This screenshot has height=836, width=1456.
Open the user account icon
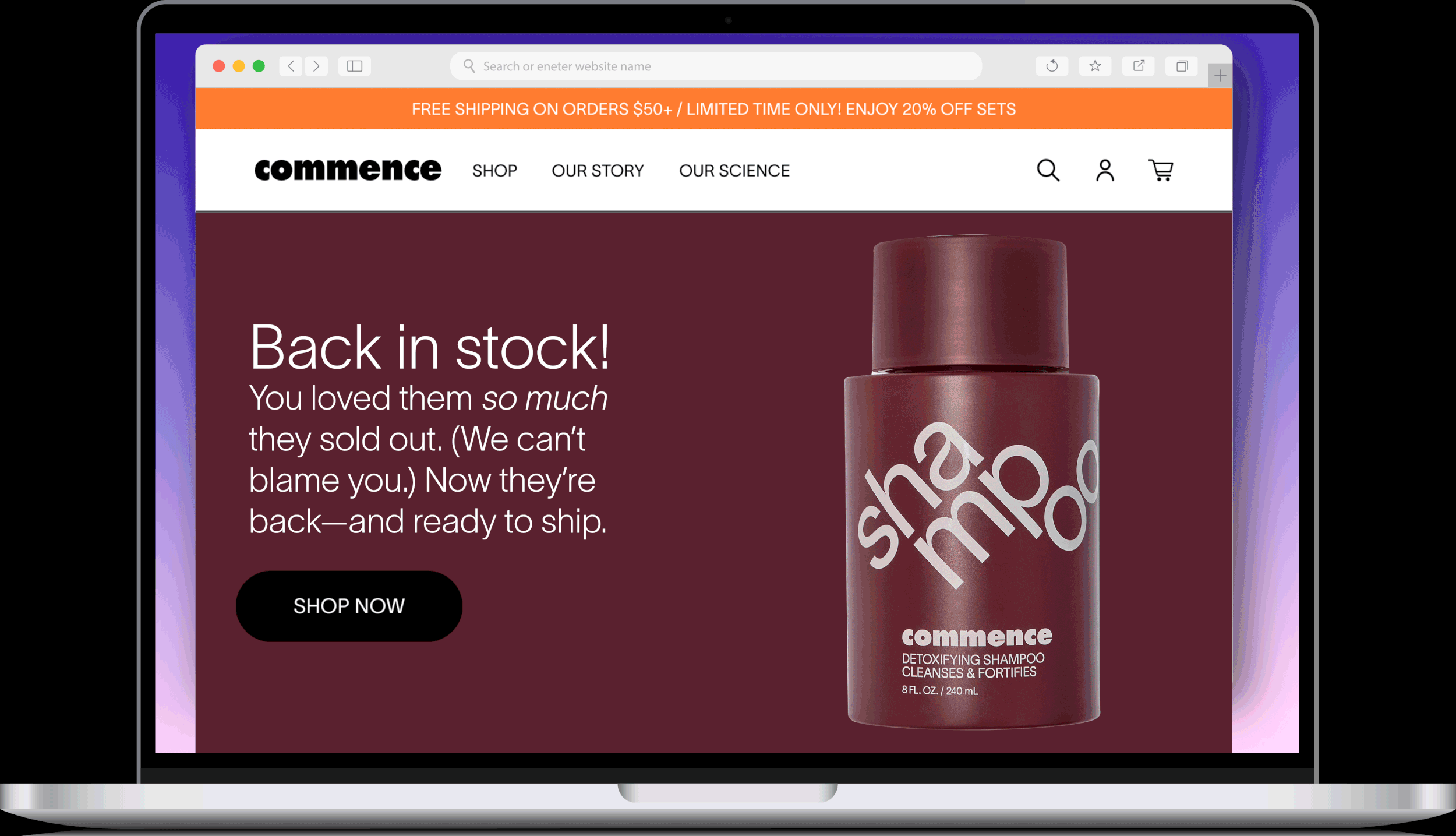coord(1105,170)
